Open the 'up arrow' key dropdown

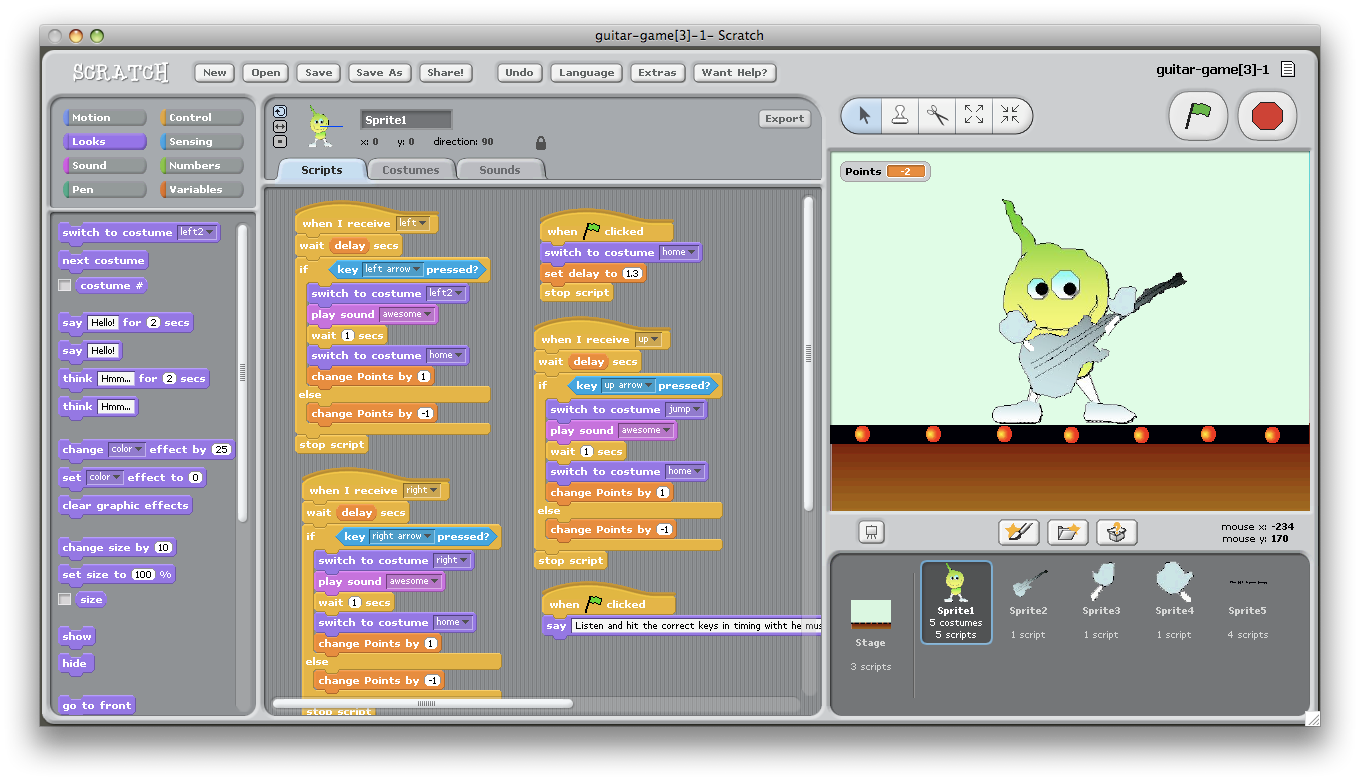click(627, 385)
